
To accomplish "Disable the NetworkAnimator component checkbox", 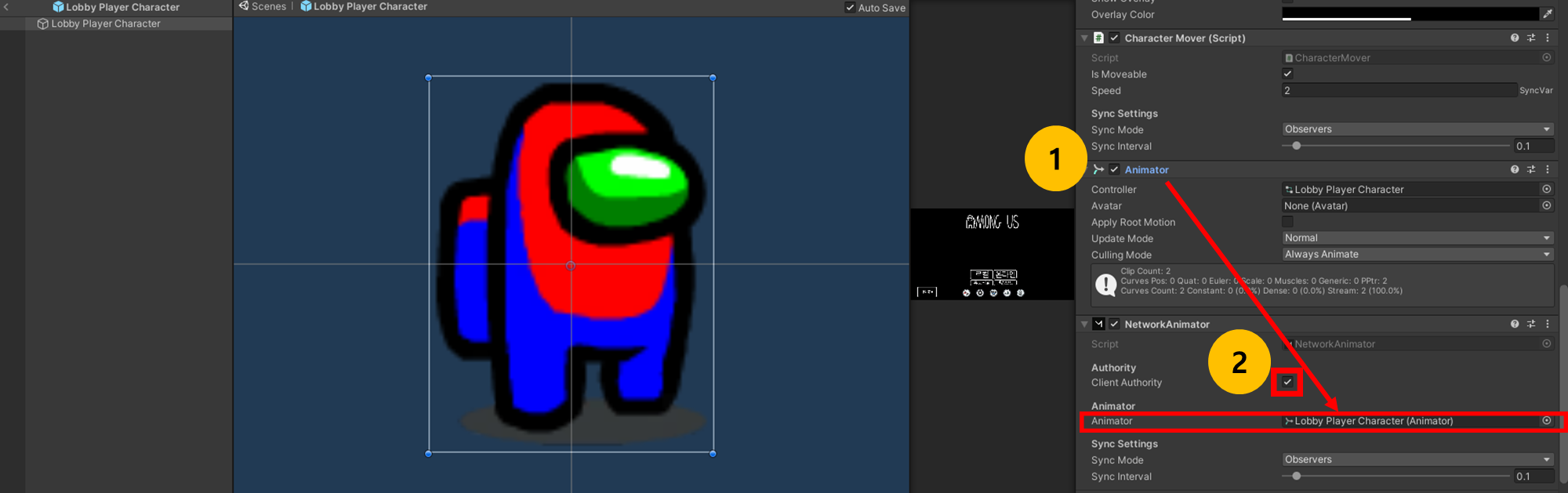I will point(1114,324).
